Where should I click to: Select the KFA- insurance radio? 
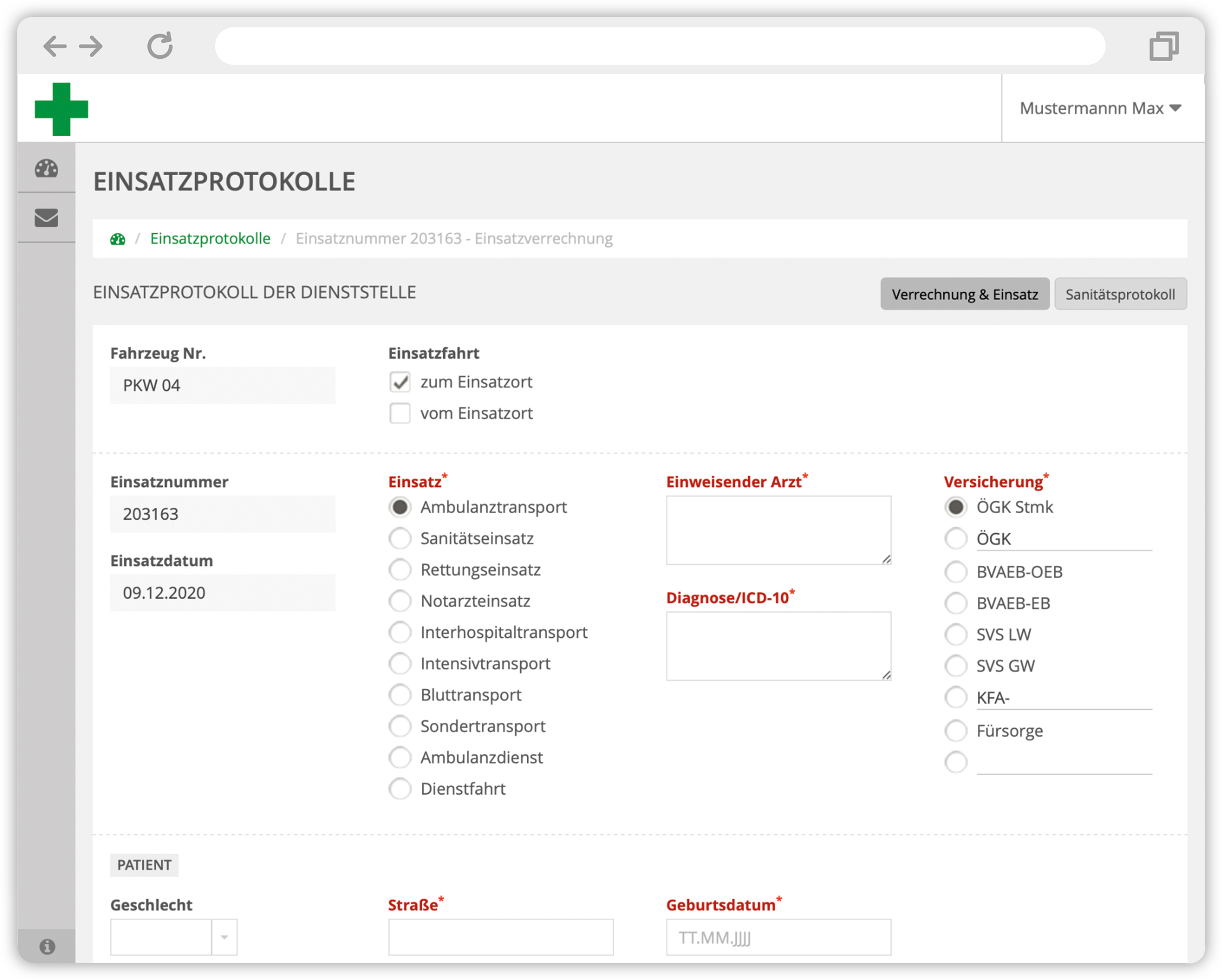click(x=956, y=698)
